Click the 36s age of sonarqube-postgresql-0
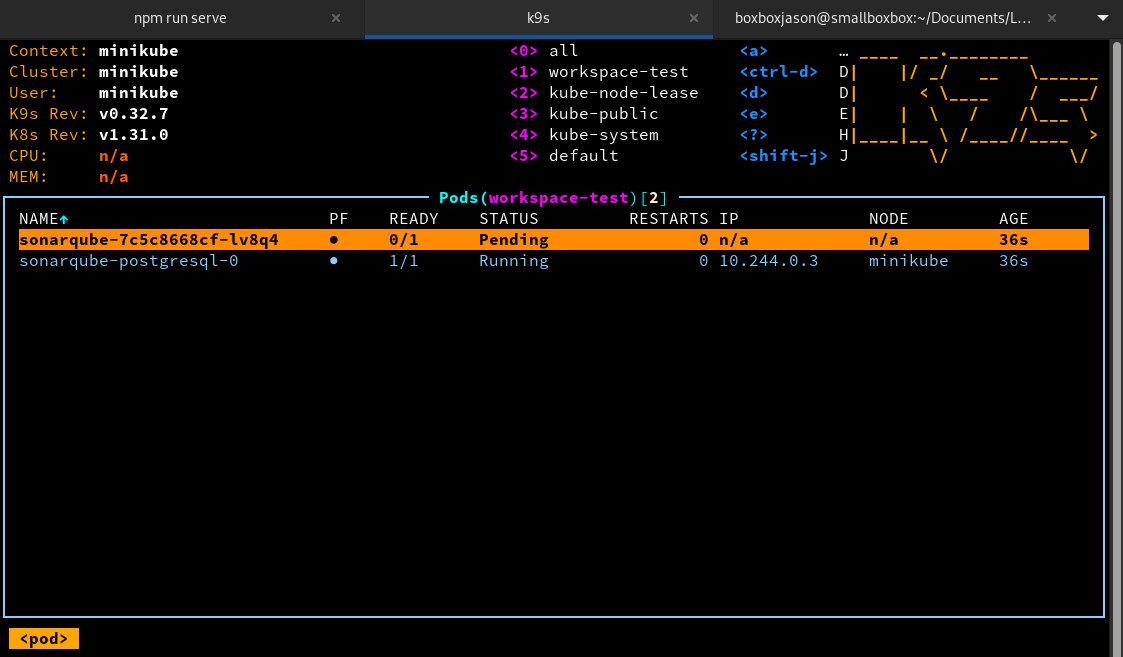The width and height of the screenshot is (1123, 657). (x=1013, y=261)
